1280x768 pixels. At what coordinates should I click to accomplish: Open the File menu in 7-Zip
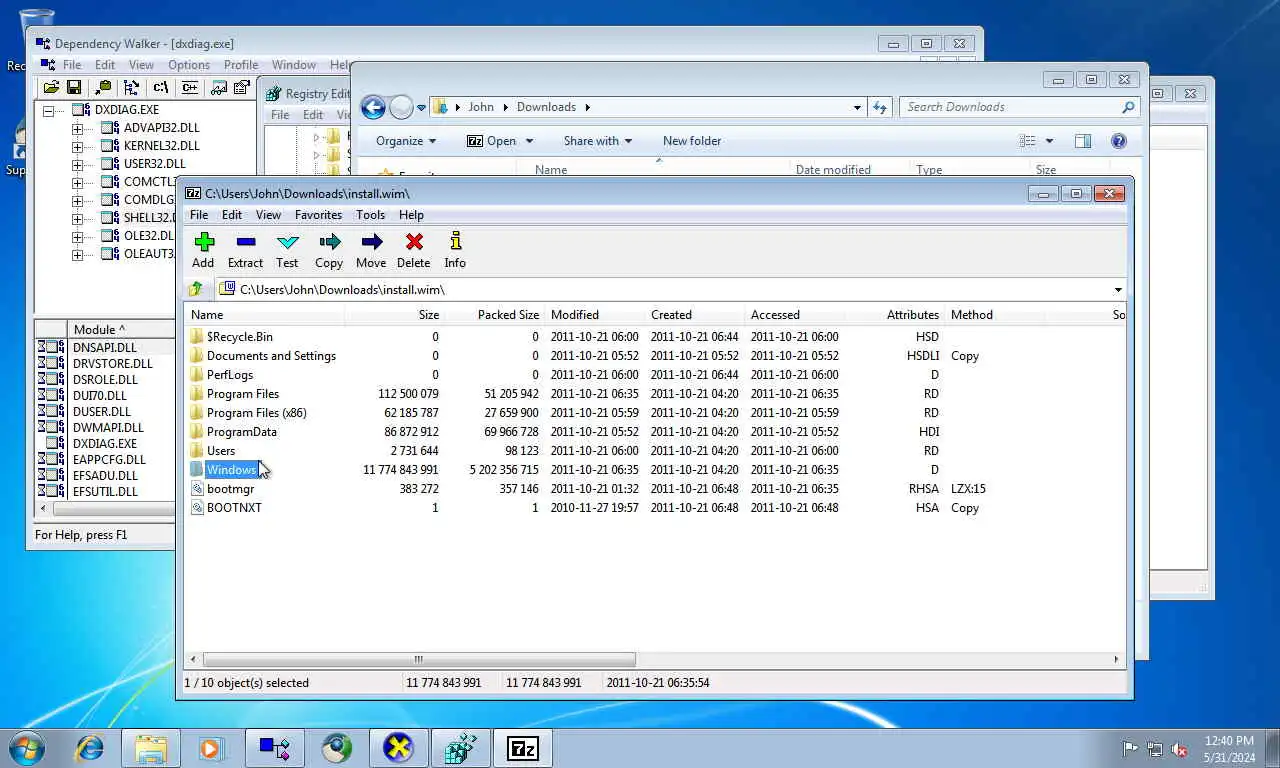(199, 215)
